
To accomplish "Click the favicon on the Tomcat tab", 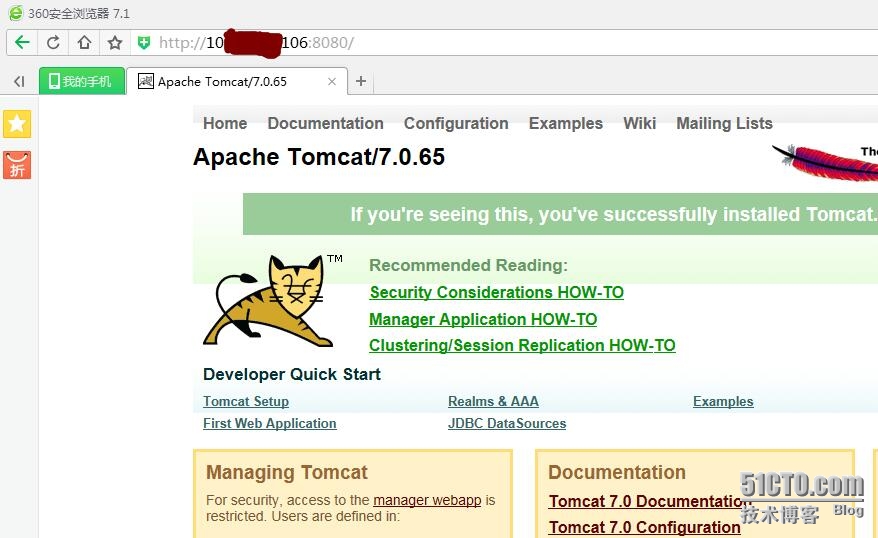I will click(x=146, y=81).
